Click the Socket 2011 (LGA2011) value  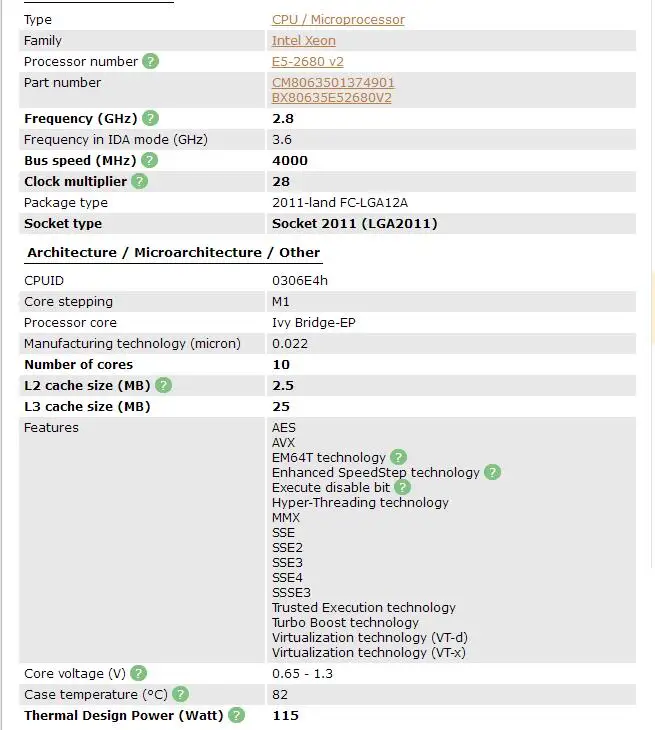354,223
